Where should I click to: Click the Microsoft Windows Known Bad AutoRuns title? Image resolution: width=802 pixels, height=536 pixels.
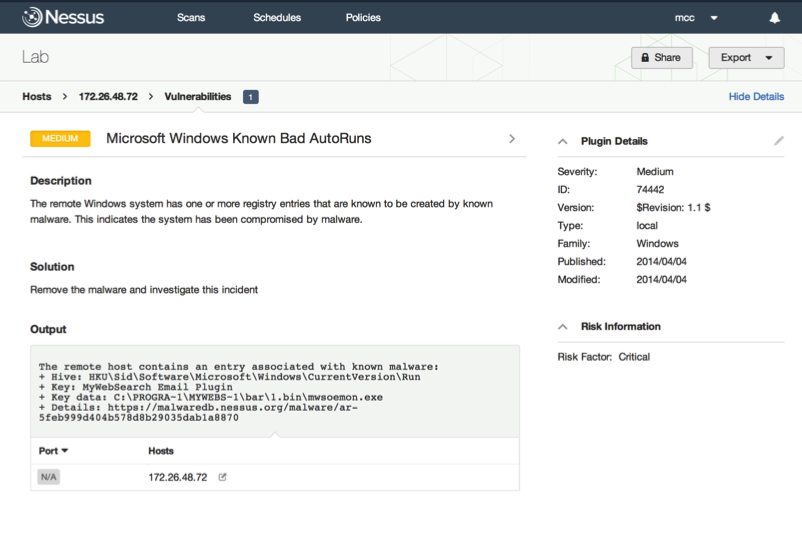tap(238, 139)
